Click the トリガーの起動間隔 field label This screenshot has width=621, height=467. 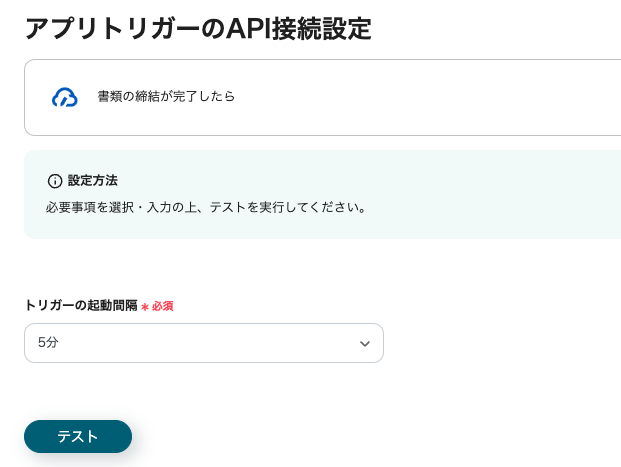81,306
